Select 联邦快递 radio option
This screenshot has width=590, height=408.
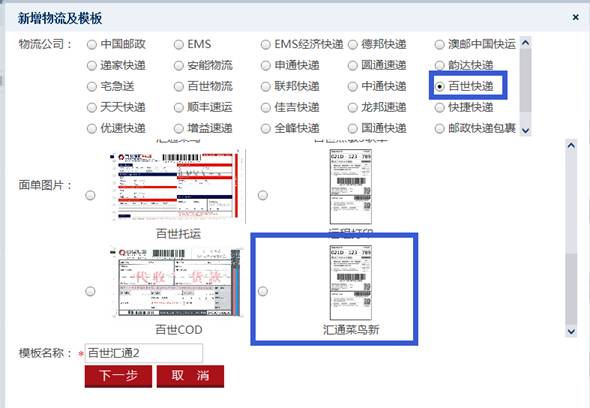pos(266,87)
